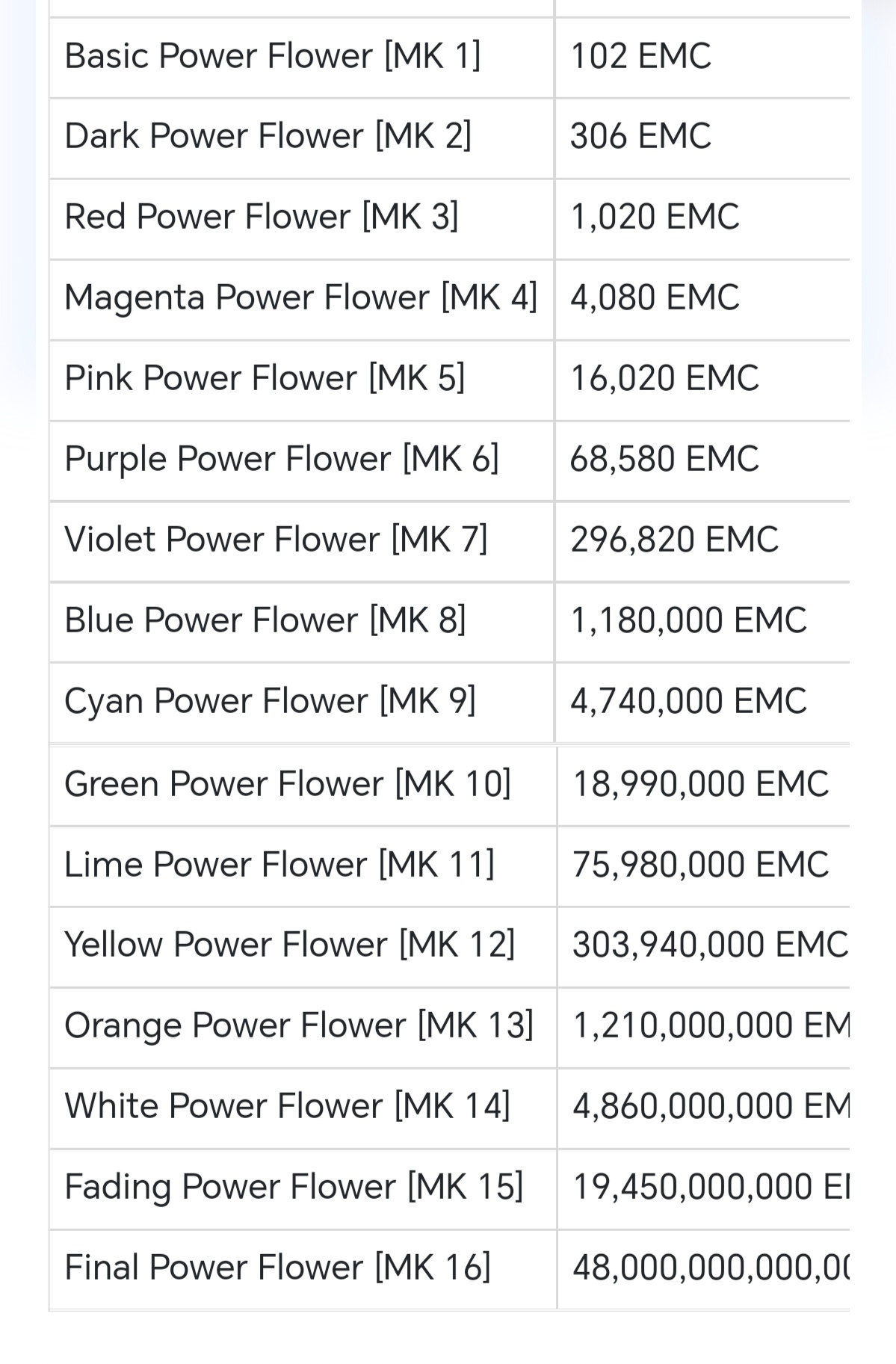Select the White Power Flower [MK 14] cell

(x=303, y=1108)
